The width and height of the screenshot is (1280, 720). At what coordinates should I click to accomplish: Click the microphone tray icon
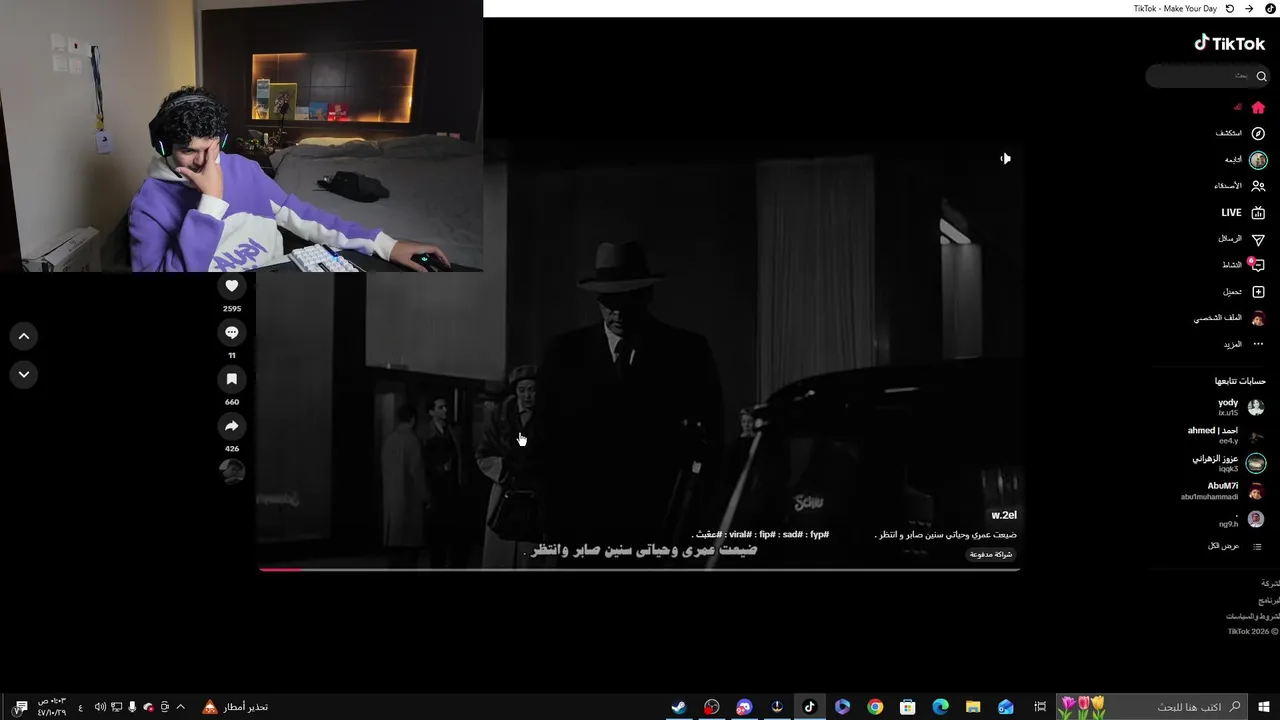pos(132,707)
